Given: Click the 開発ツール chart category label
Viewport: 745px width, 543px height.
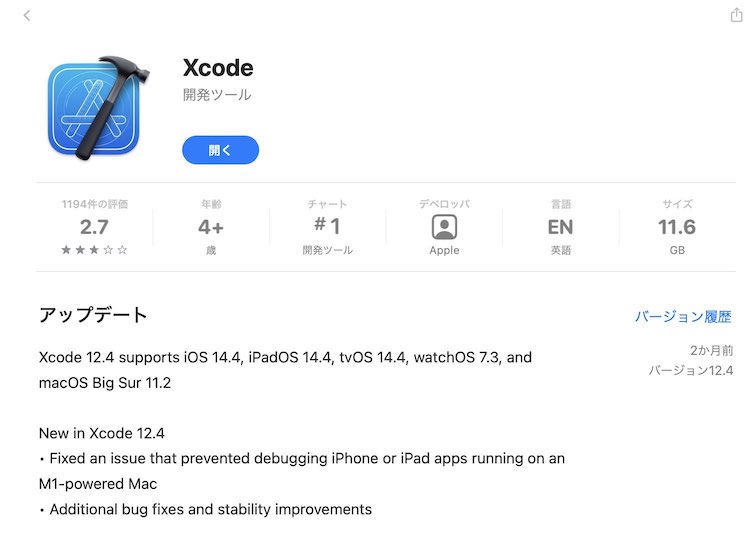Looking at the screenshot, I should [x=327, y=250].
